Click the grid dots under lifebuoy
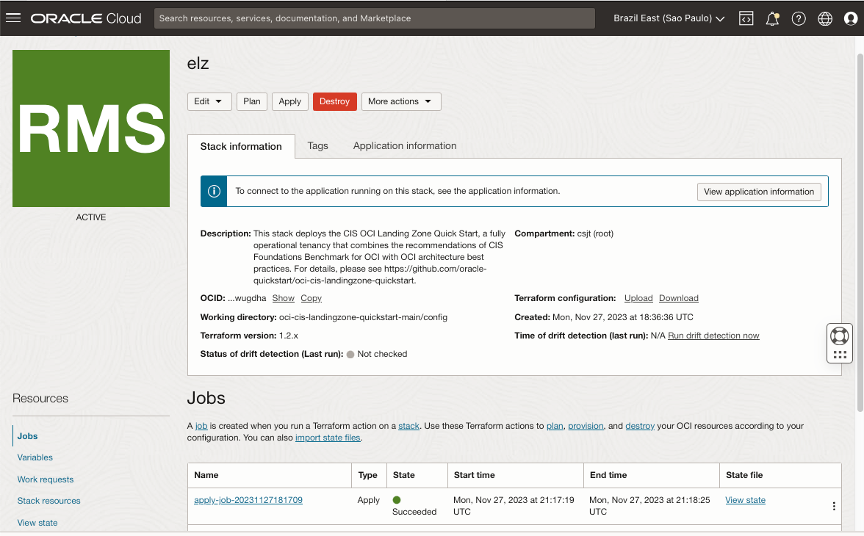The height and width of the screenshot is (536, 864). click(840, 355)
